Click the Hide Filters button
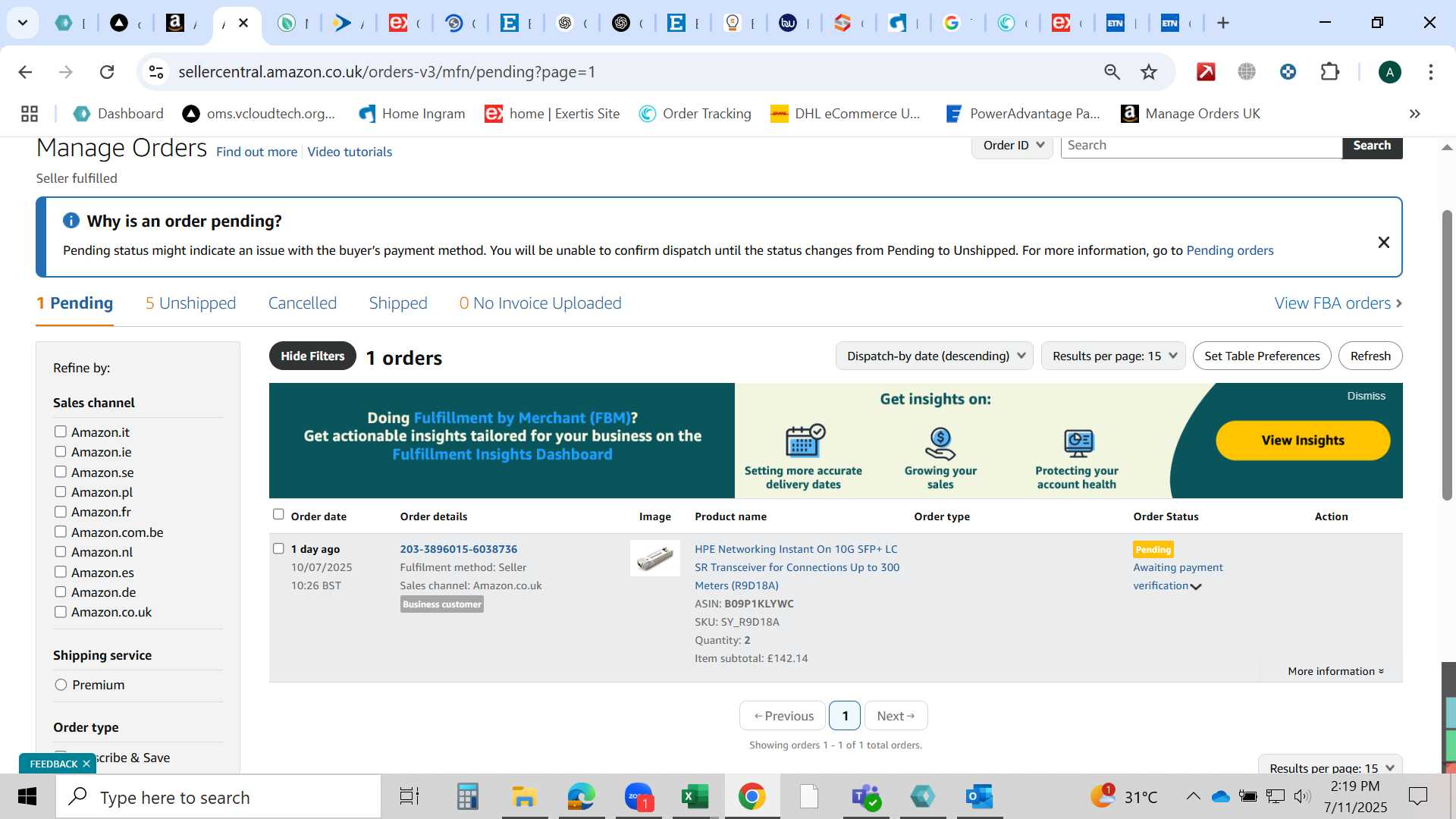This screenshot has height=819, width=1456. pos(312,356)
